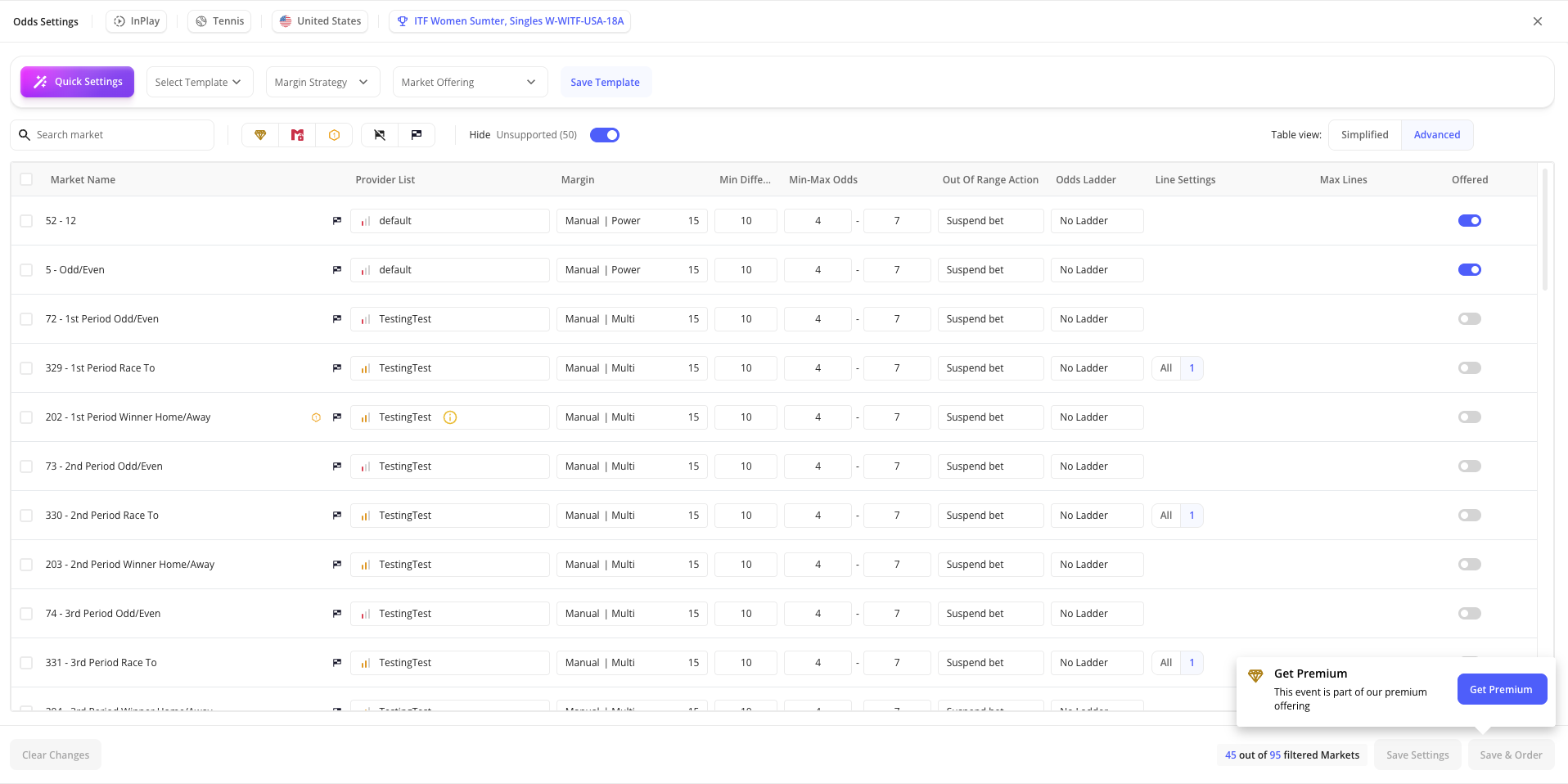The width and height of the screenshot is (1568, 784).
Task: Filter markets by premium diamond icon
Action: (x=260, y=135)
